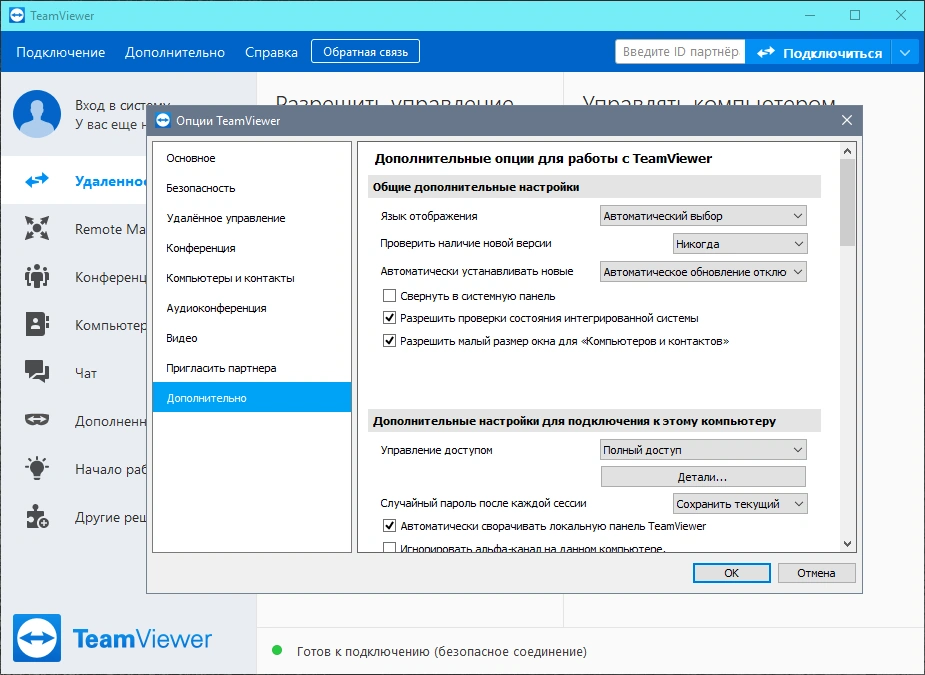This screenshot has height=675, width=925.
Task: Click the Отмена button
Action: point(816,573)
